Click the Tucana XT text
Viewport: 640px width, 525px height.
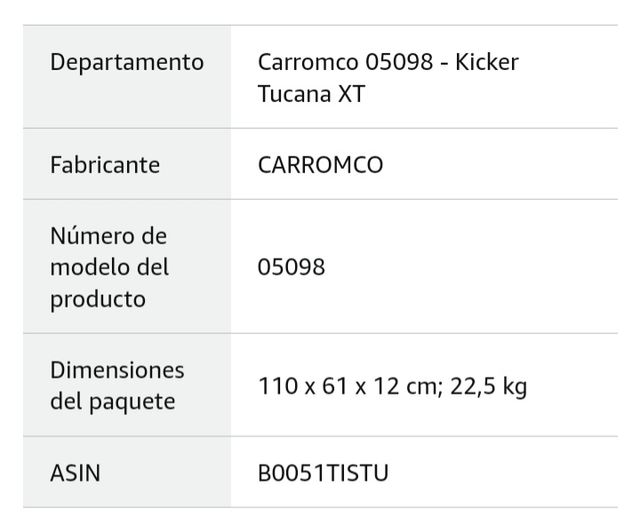306,93
